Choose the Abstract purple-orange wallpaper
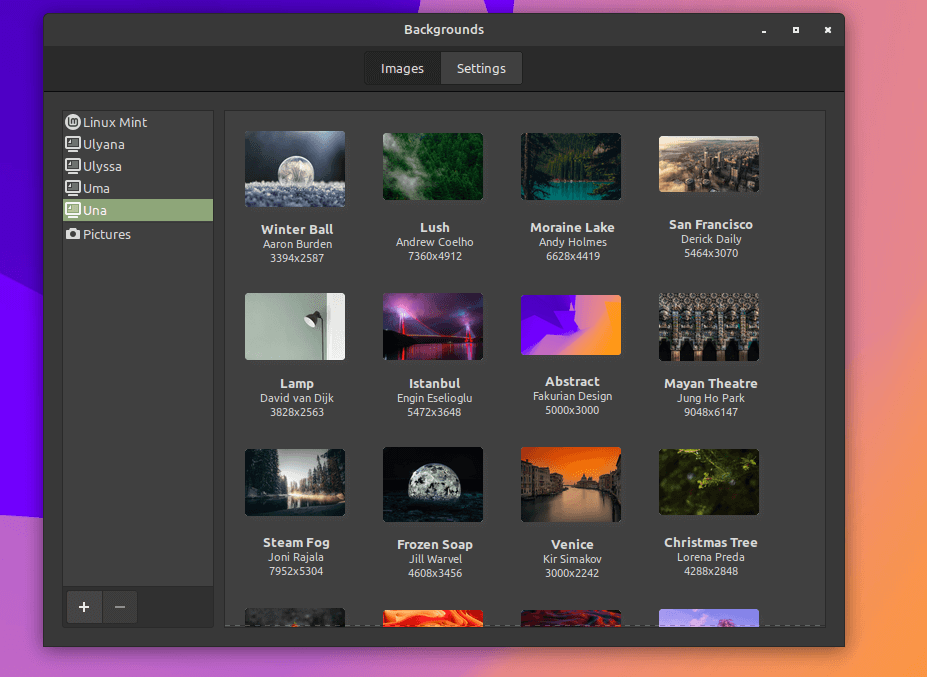 click(571, 325)
